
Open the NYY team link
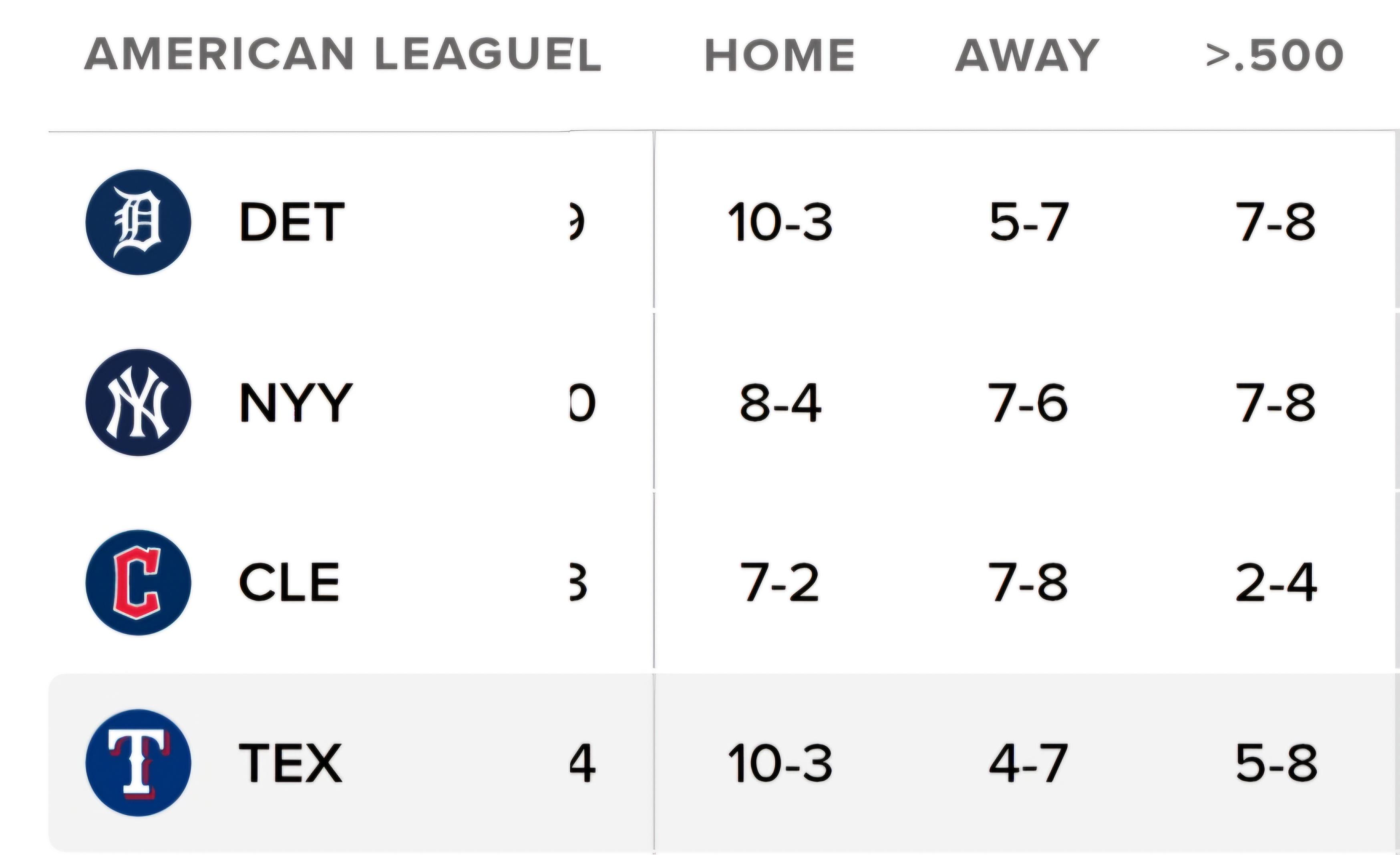(296, 403)
